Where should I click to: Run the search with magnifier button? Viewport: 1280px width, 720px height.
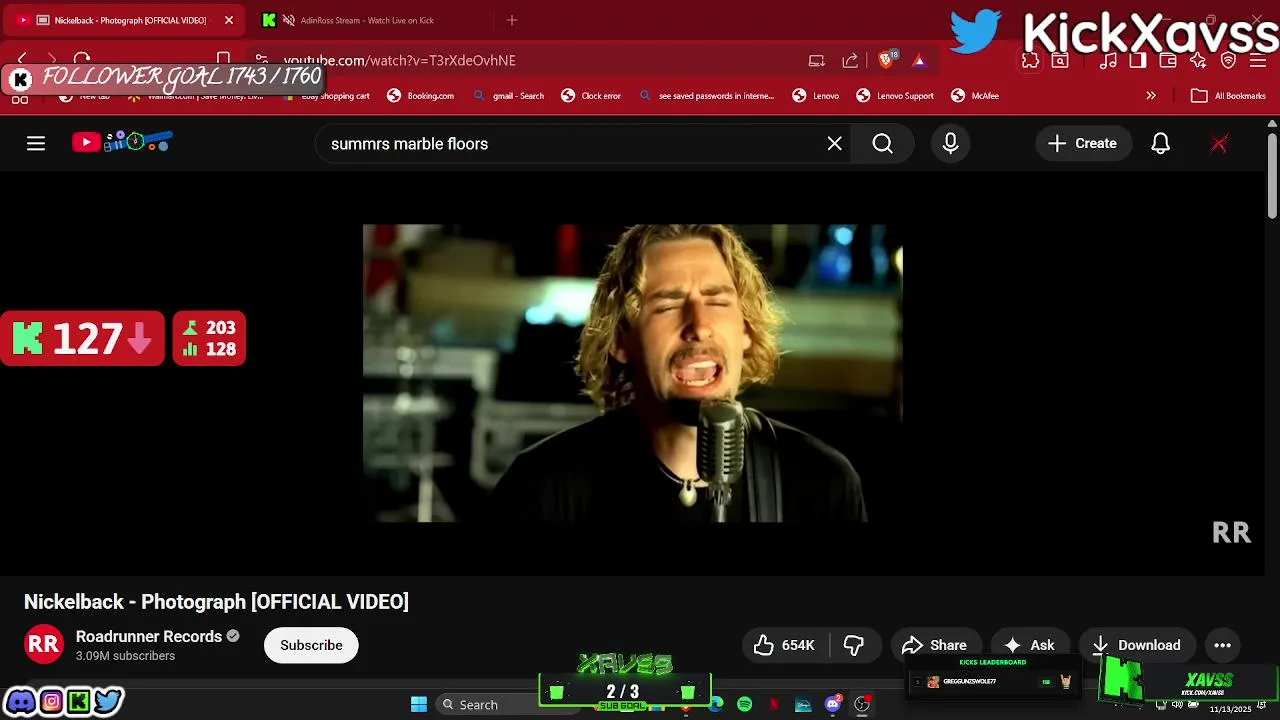tap(882, 143)
